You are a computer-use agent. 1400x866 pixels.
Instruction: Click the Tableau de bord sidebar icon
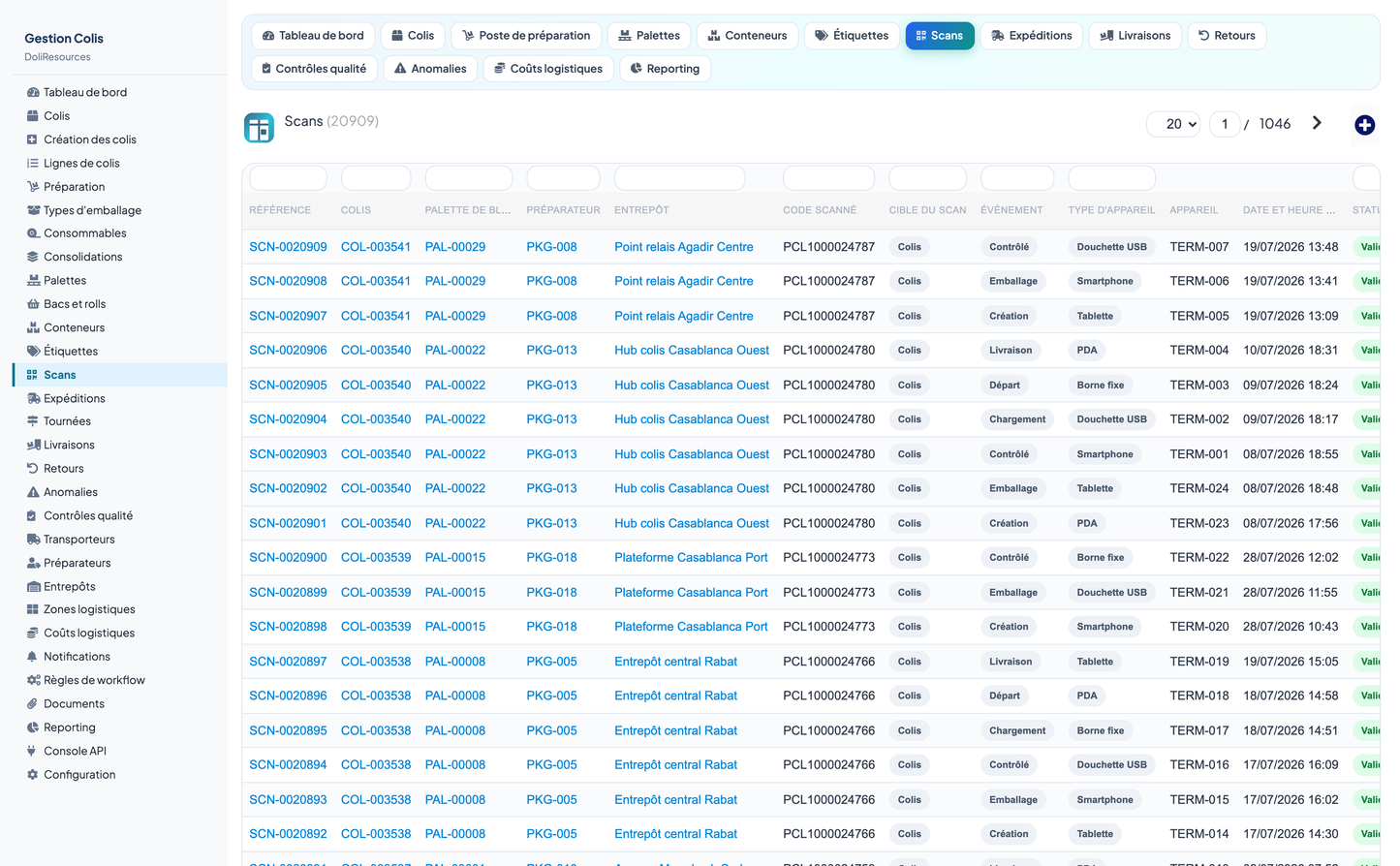(33, 93)
